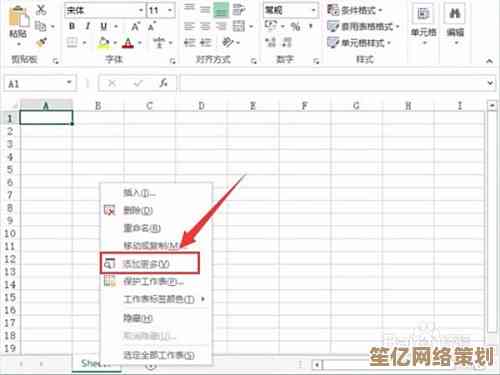Open the font size 11 dropdown
Viewport: 500px width, 375px height.
click(x=170, y=10)
